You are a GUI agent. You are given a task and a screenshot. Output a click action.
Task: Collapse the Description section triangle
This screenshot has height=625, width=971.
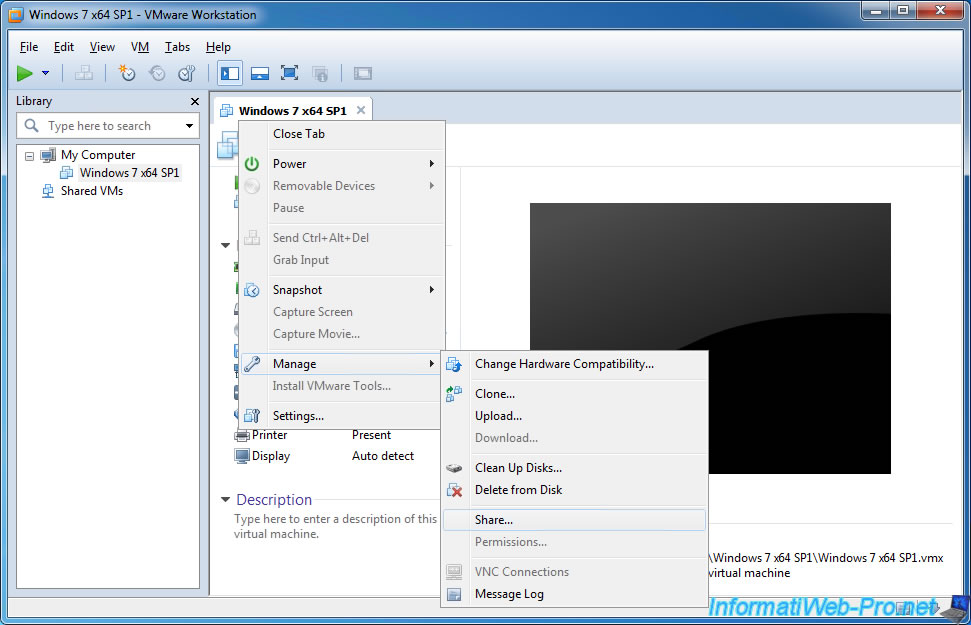pos(225,499)
